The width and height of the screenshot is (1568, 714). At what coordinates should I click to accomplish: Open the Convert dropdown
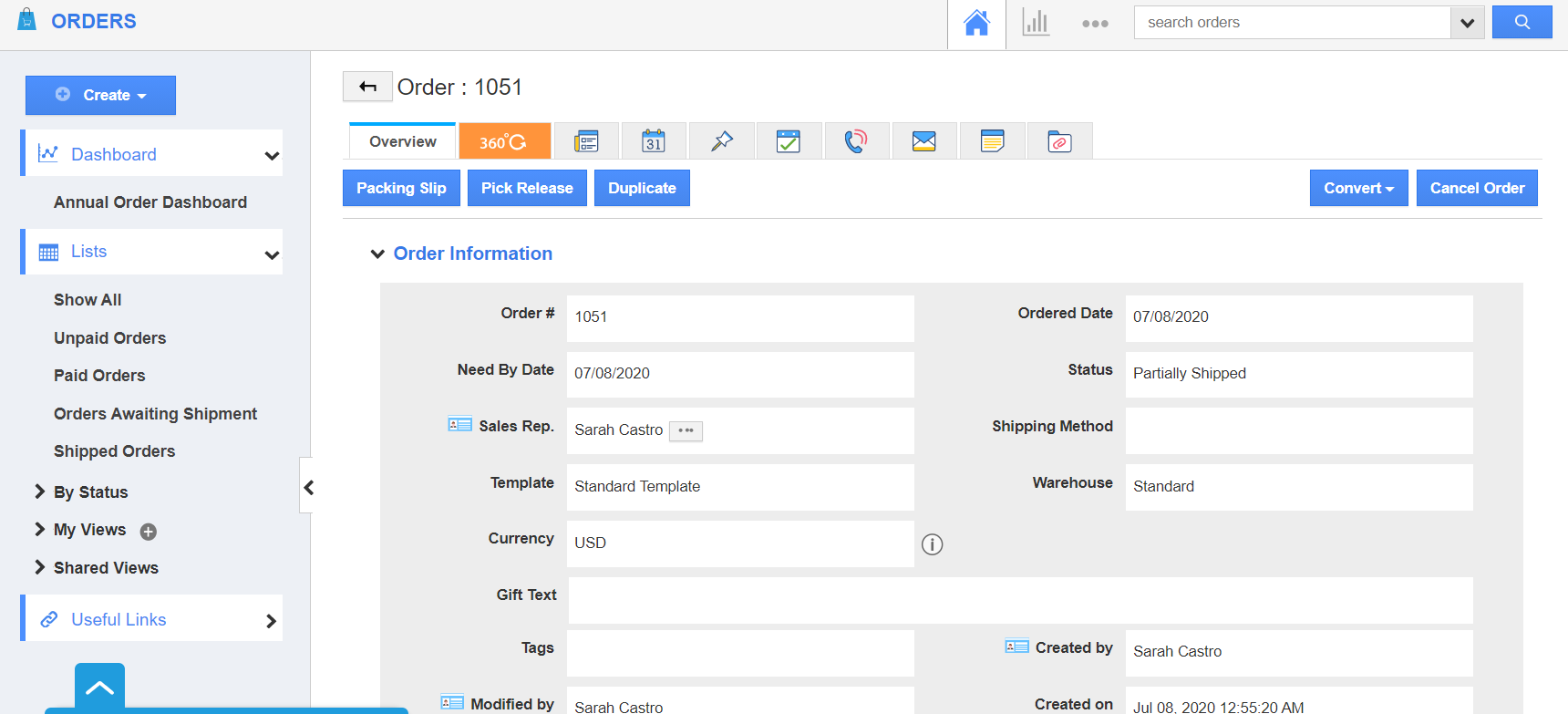click(1358, 188)
